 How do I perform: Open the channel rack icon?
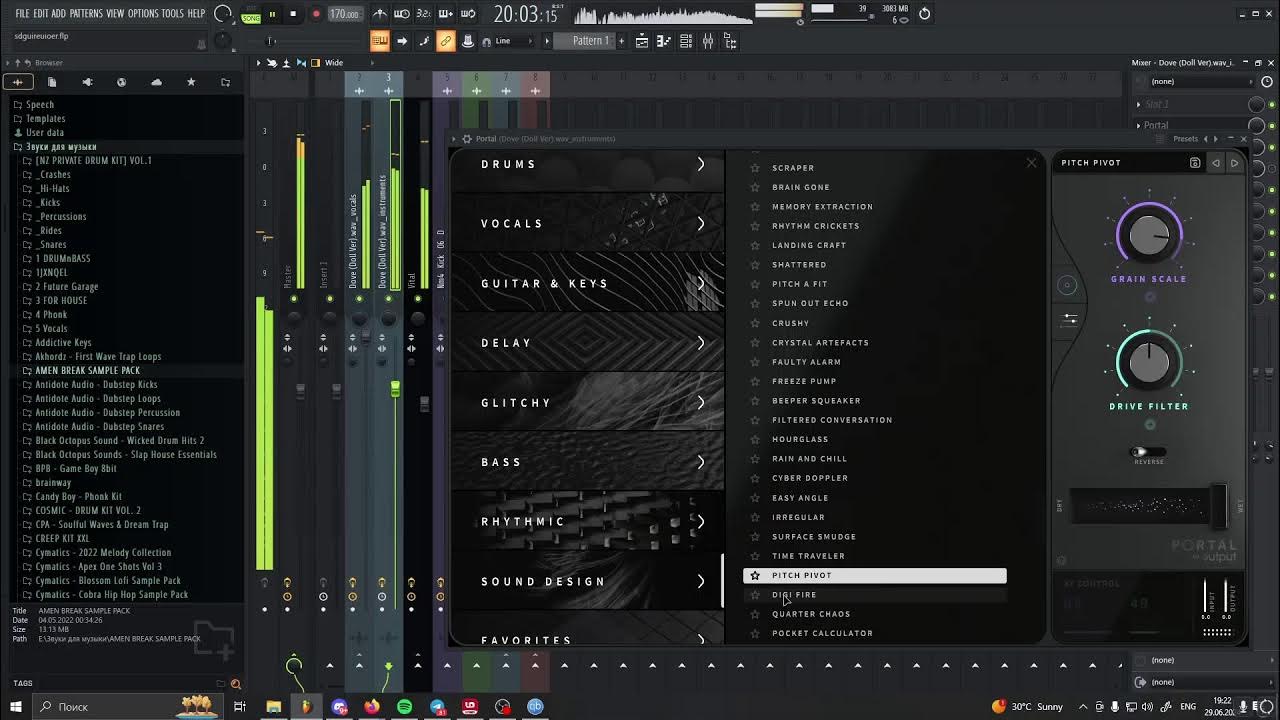point(686,41)
